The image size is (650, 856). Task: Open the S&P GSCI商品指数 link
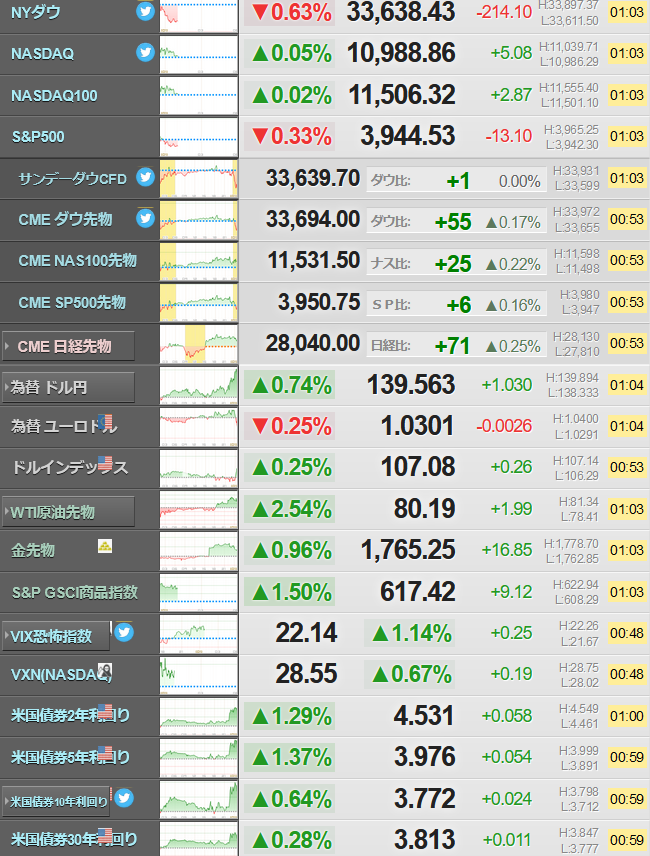[75, 592]
